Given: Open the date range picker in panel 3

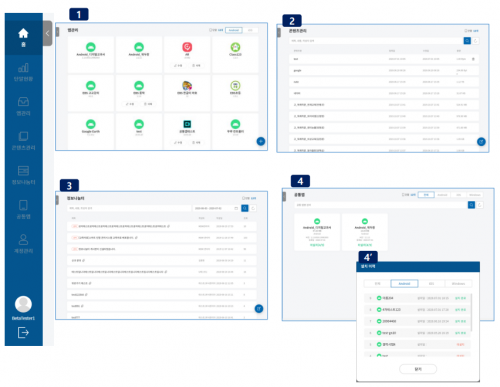Looking at the screenshot, I should click(216, 208).
